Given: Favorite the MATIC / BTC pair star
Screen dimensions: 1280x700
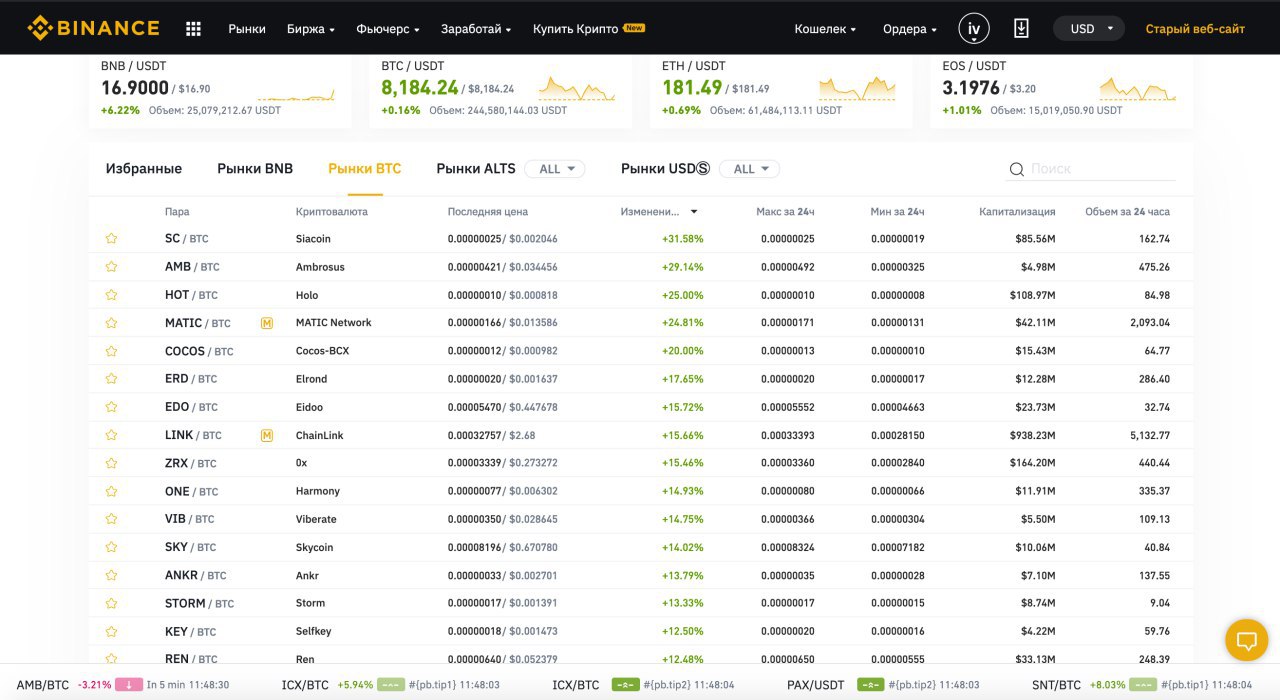Looking at the screenshot, I should click(112, 323).
